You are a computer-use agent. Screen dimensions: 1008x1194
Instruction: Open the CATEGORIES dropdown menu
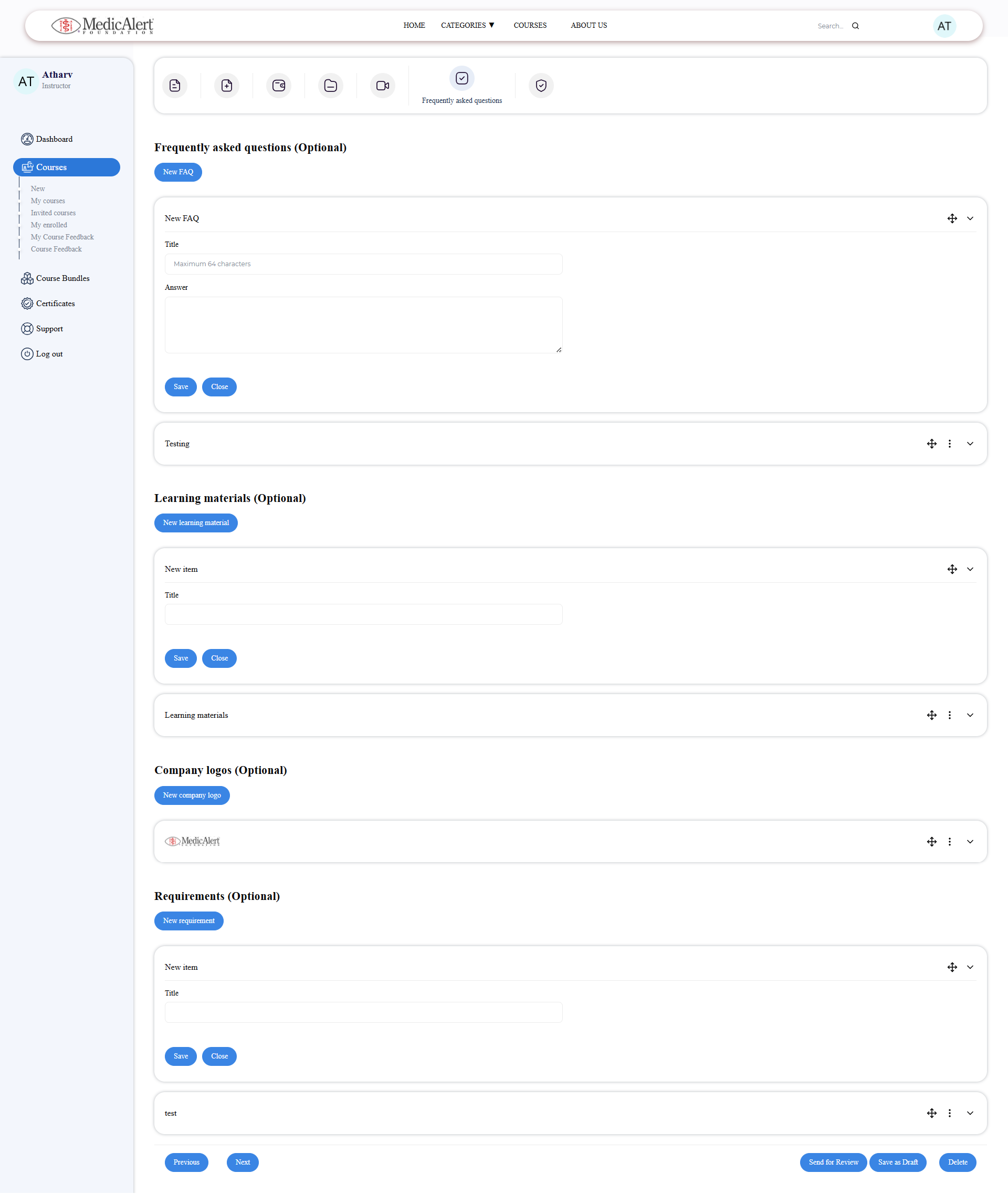467,25
